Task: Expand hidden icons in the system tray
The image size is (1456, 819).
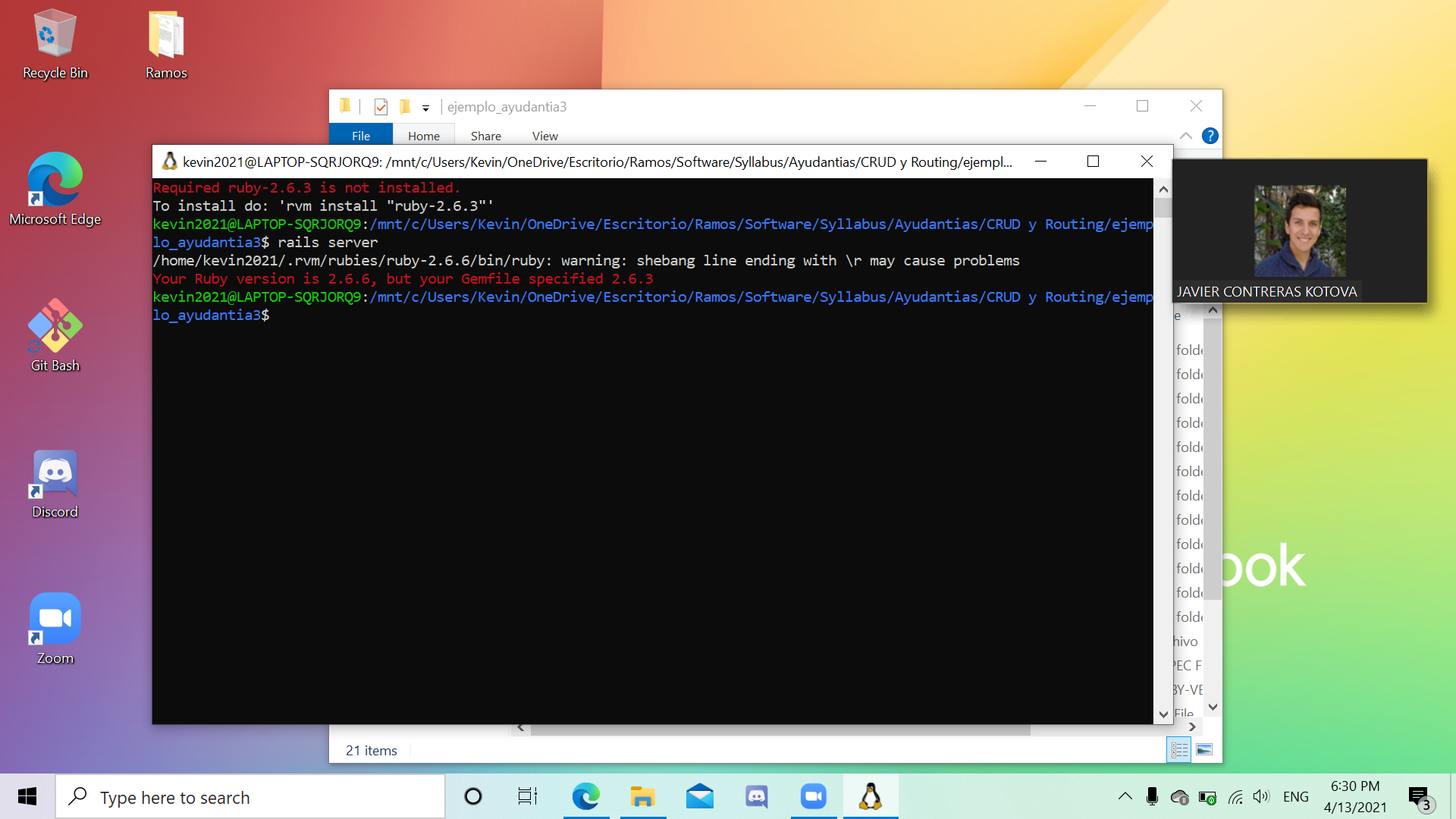Action: pyautogui.click(x=1125, y=796)
